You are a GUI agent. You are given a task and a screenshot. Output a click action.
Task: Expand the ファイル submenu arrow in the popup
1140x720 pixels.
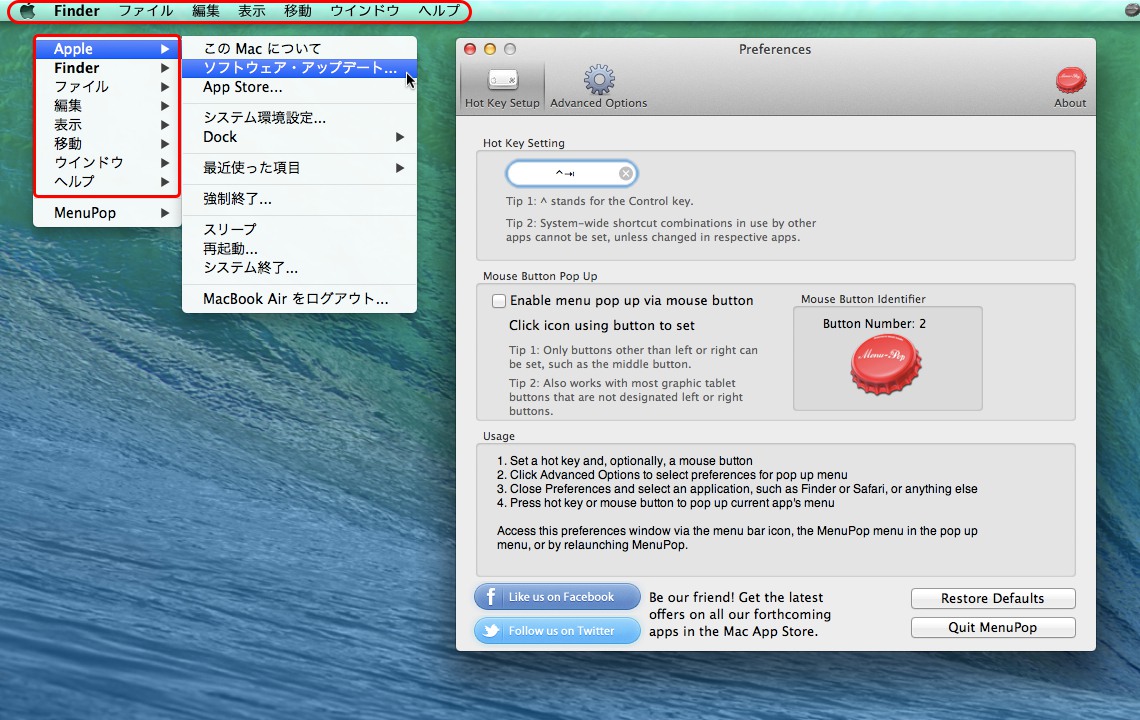pyautogui.click(x=165, y=87)
